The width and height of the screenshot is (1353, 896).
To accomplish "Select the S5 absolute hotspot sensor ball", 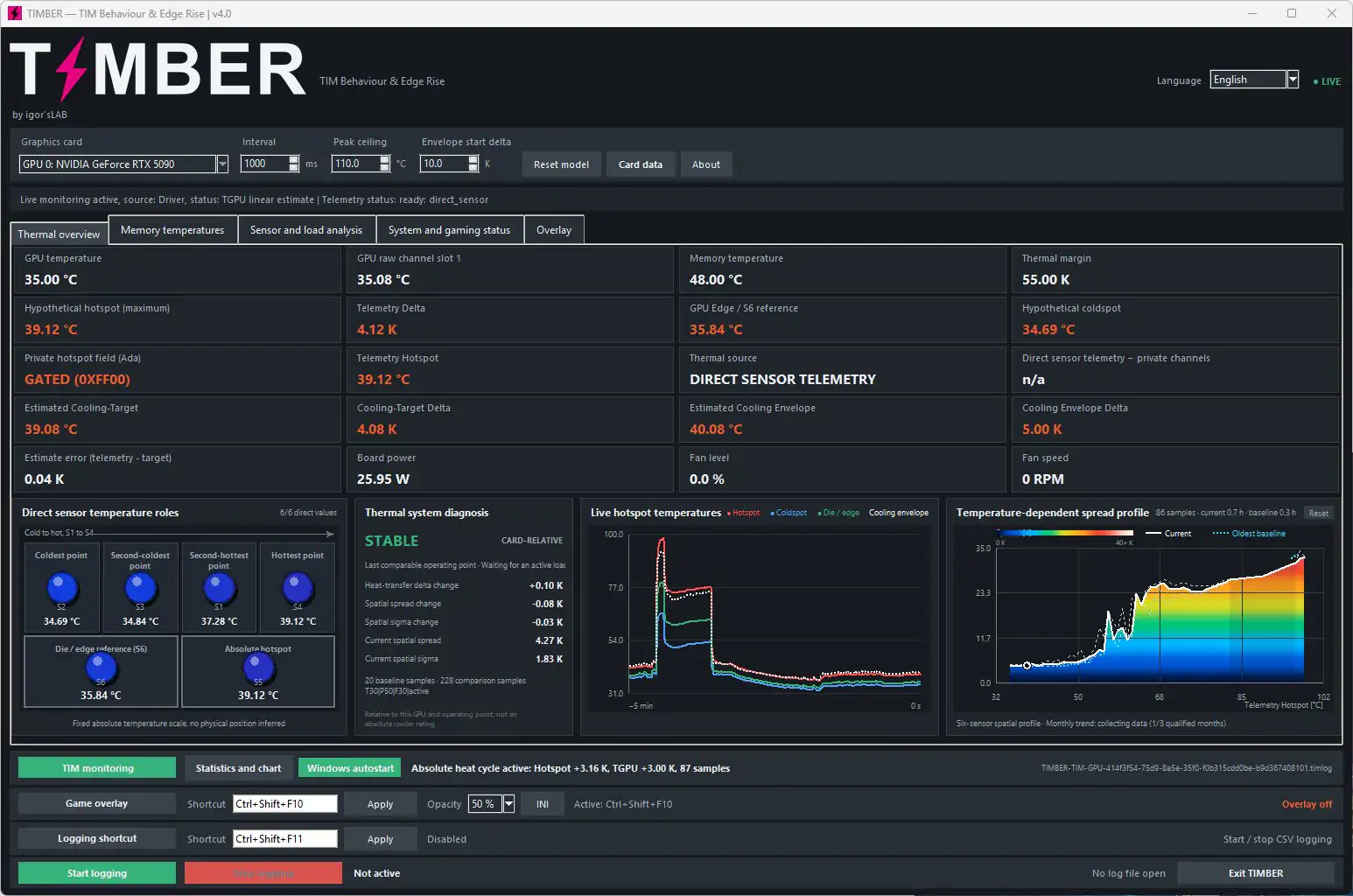I will [x=258, y=669].
